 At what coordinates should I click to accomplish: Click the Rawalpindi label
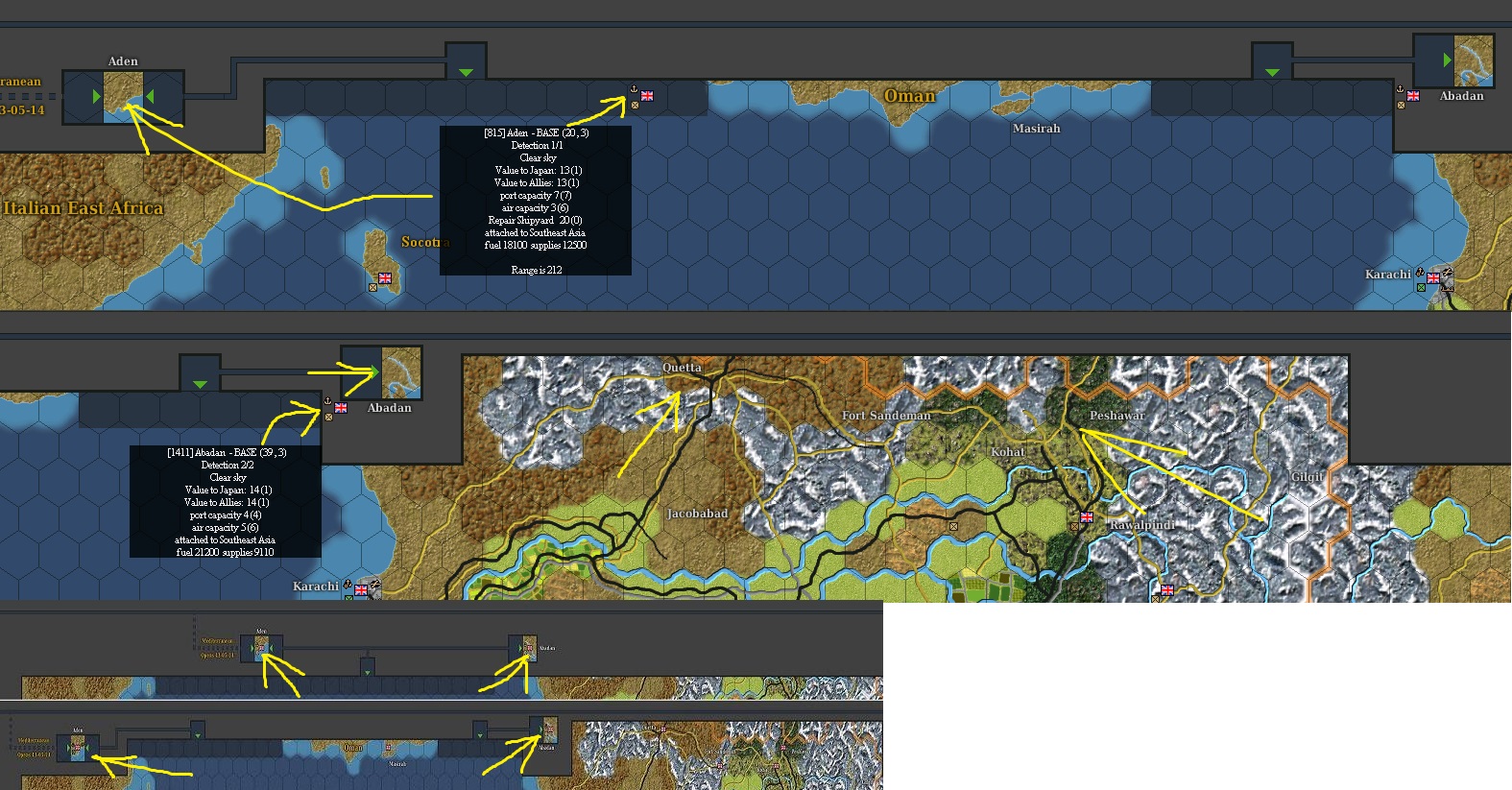pyautogui.click(x=1142, y=525)
